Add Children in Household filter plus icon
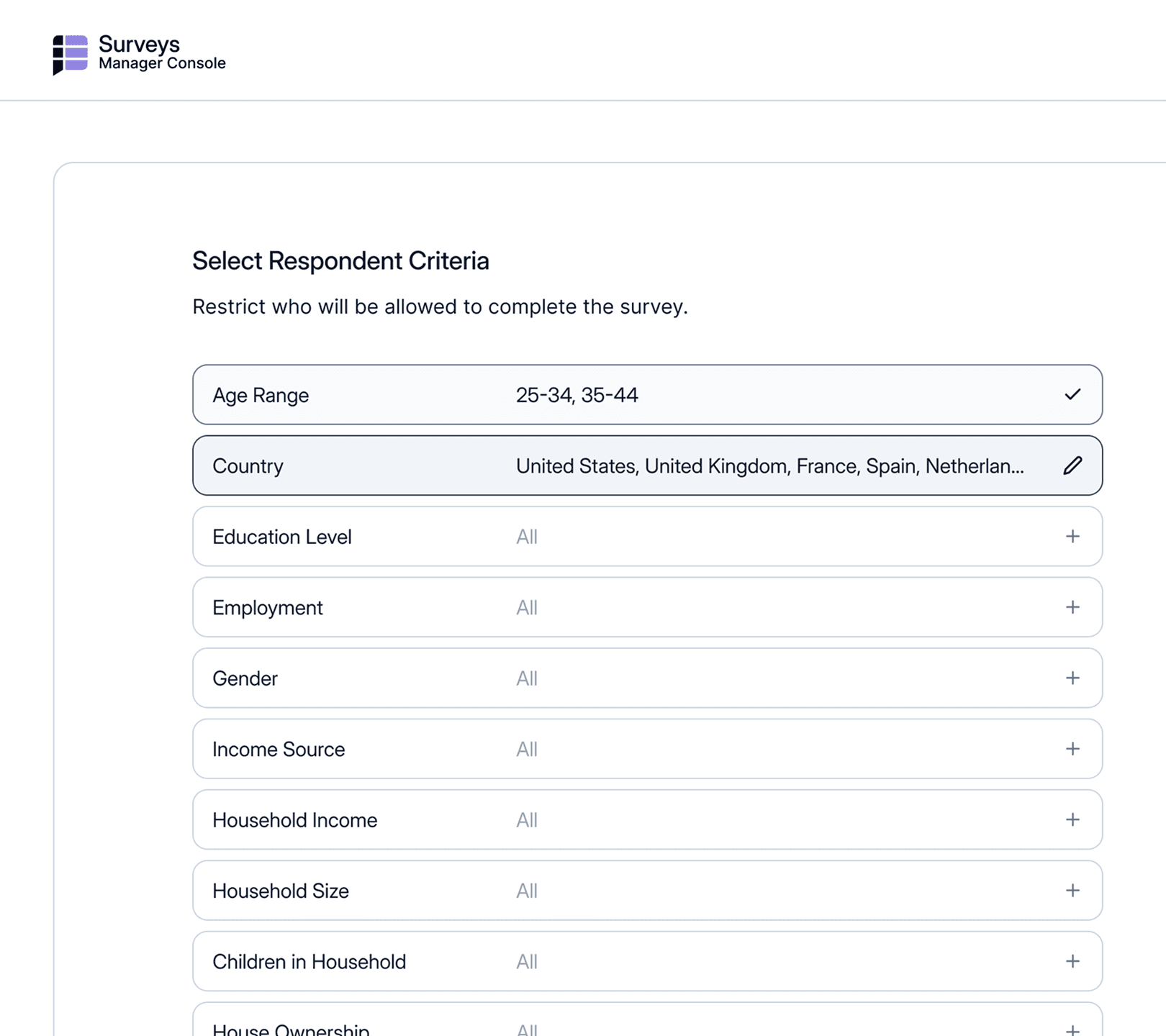This screenshot has width=1166, height=1036. [1072, 962]
